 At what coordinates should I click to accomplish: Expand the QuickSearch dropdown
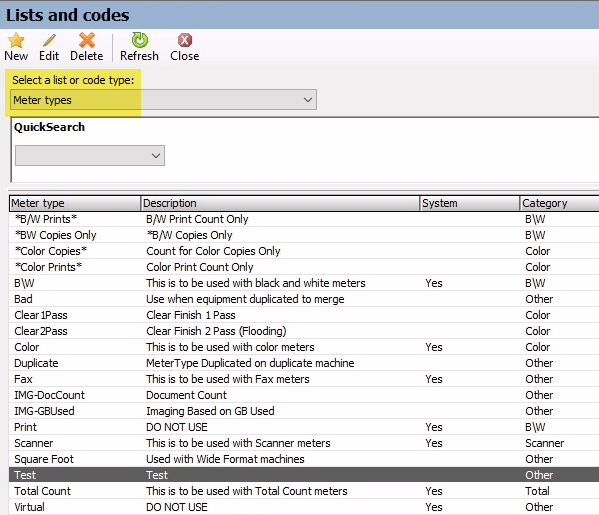point(90,155)
